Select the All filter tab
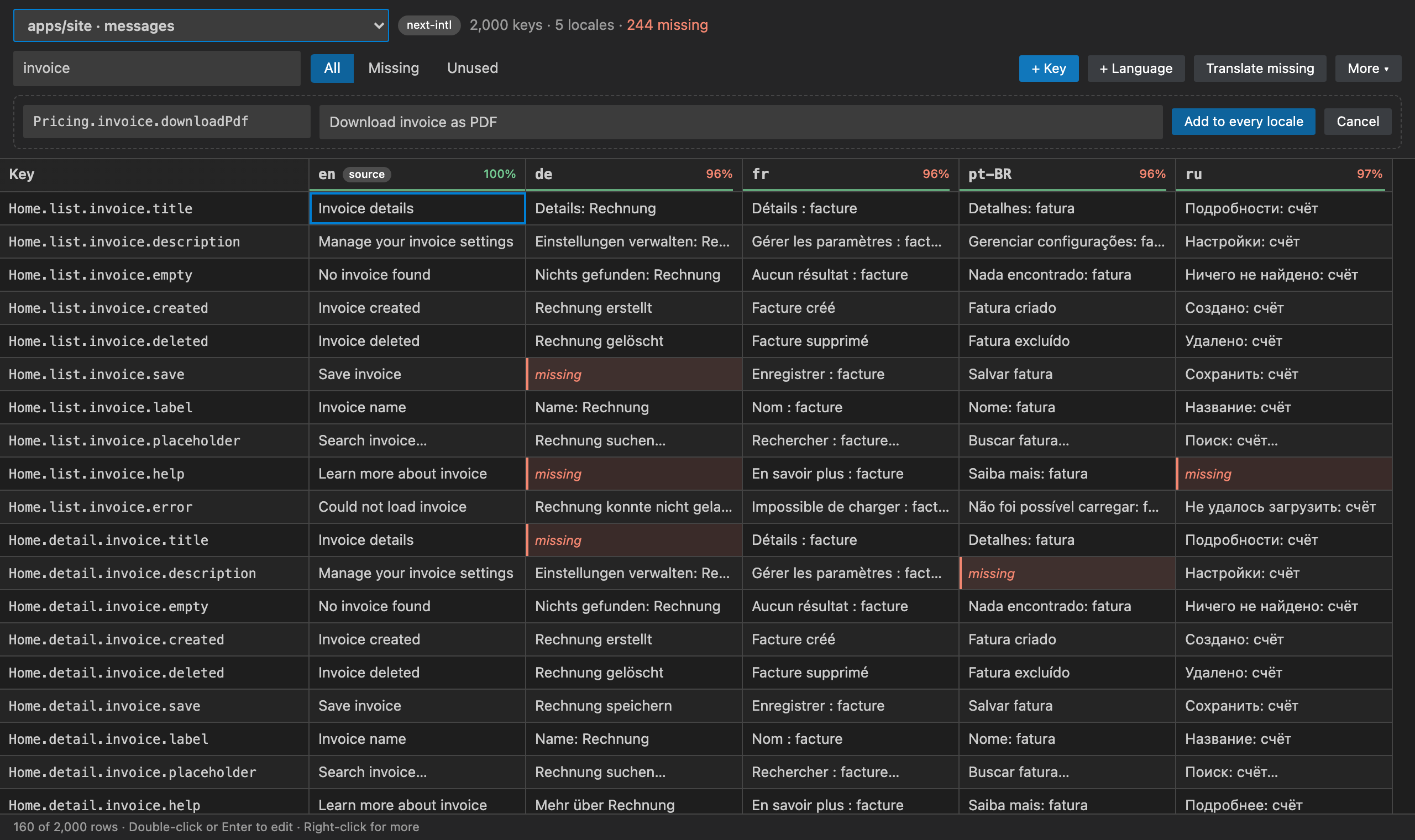The height and width of the screenshot is (840, 1415). point(332,69)
